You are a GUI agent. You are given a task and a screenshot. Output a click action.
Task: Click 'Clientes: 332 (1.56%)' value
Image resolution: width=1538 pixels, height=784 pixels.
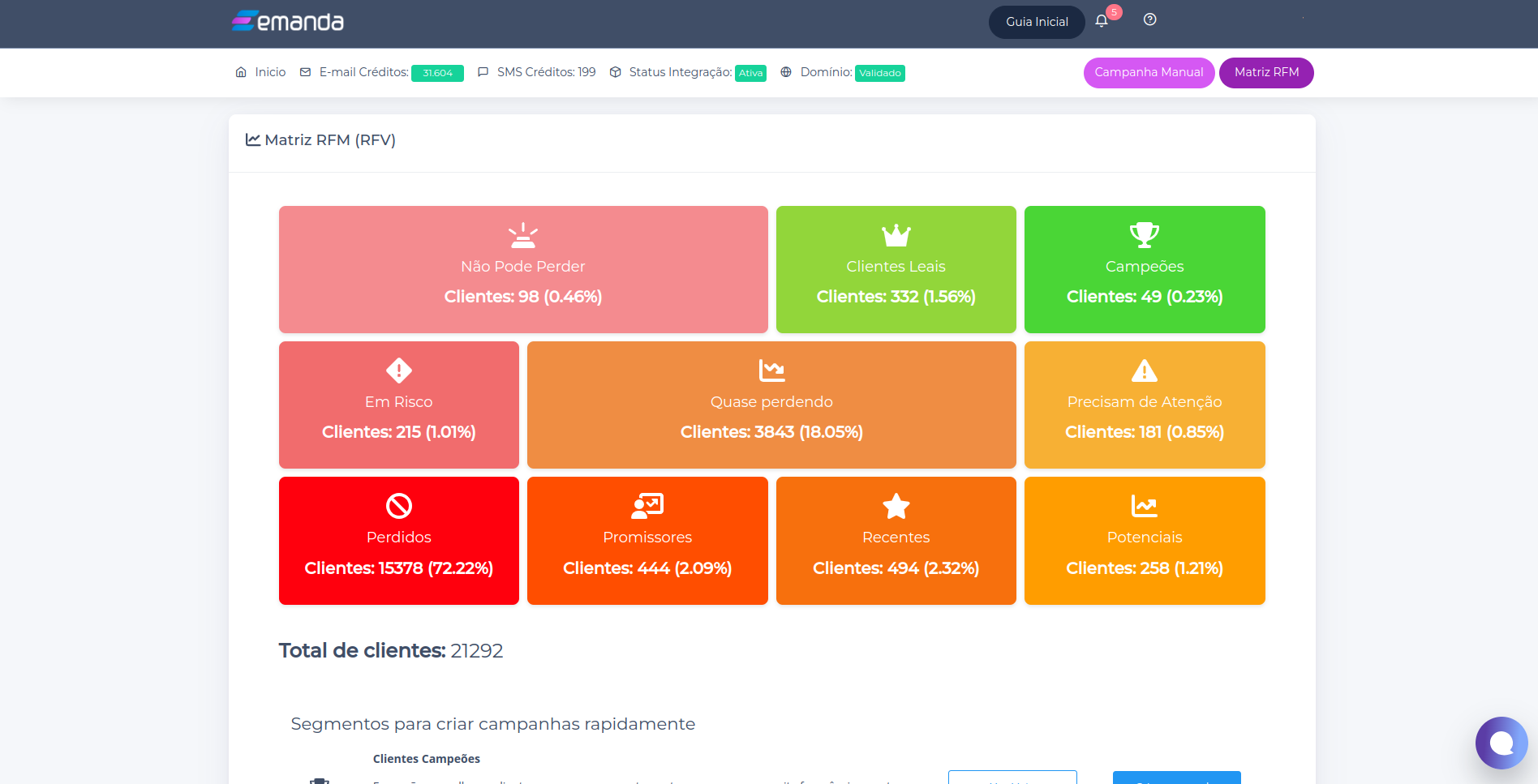tap(896, 297)
